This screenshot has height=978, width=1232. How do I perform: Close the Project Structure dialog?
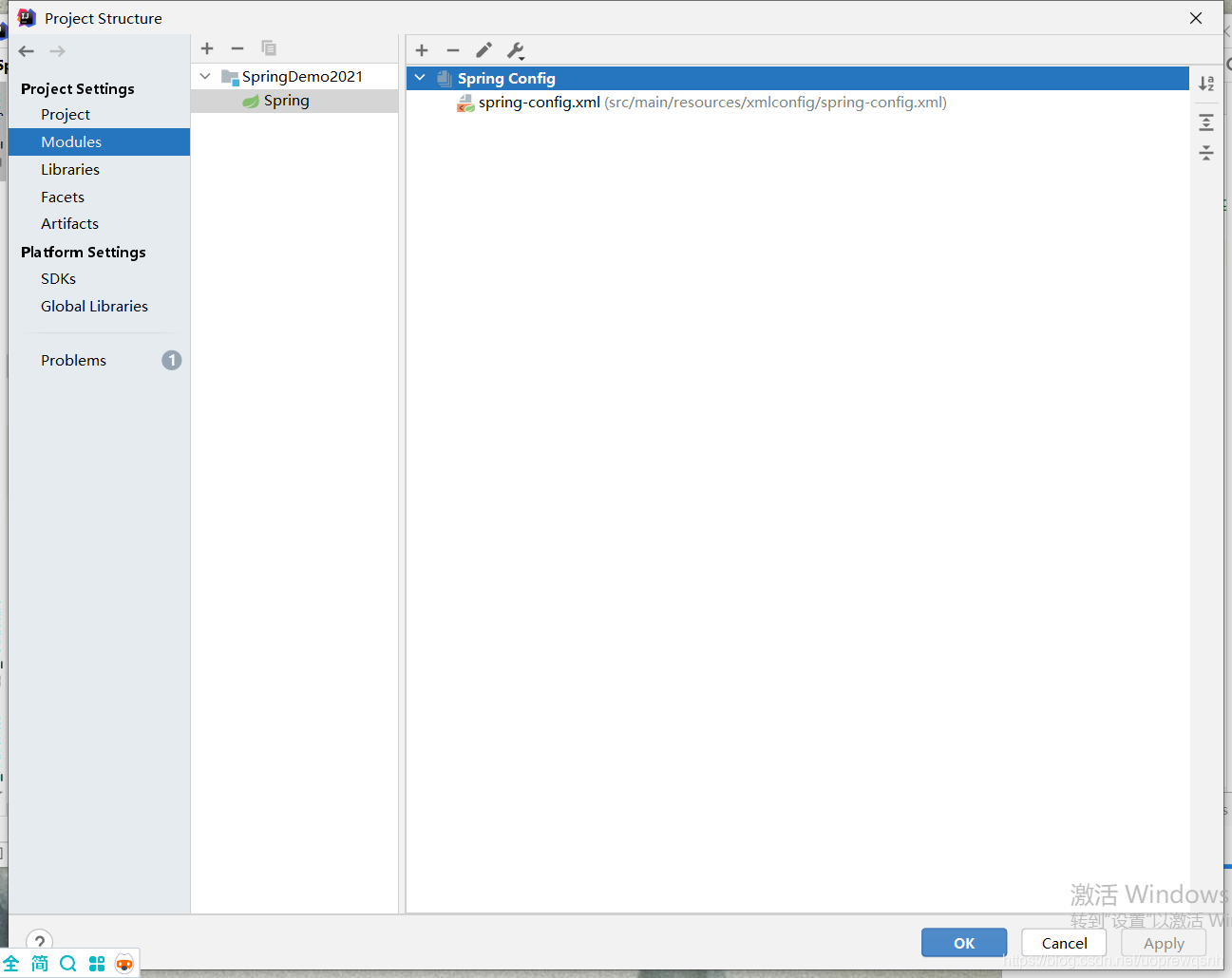point(1196,18)
